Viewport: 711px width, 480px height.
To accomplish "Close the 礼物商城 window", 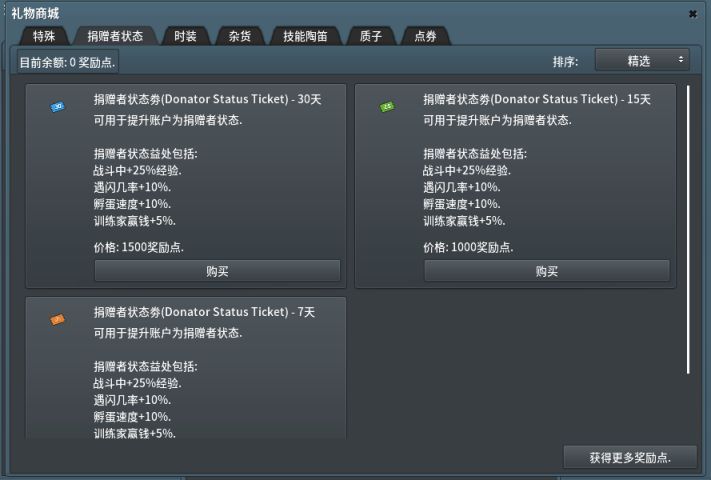I will (693, 14).
